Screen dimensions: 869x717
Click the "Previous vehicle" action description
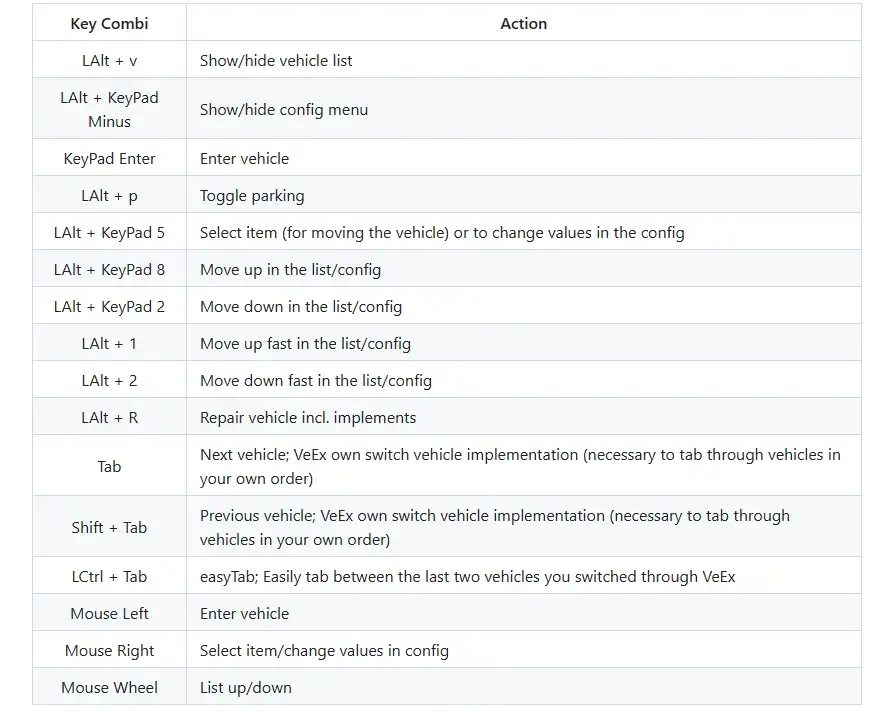click(x=495, y=528)
